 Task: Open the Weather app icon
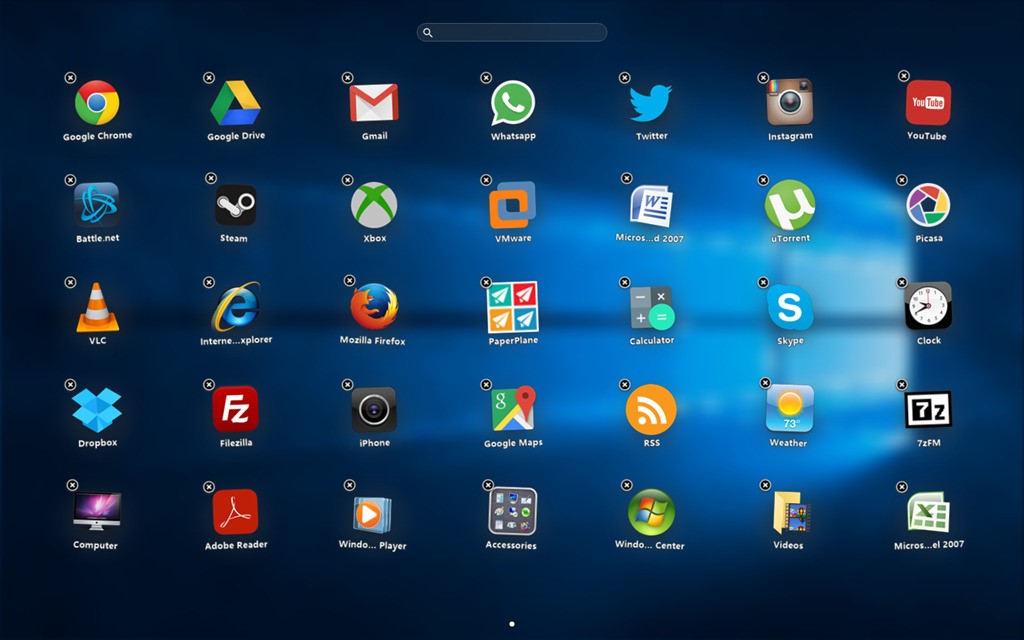[x=790, y=409]
